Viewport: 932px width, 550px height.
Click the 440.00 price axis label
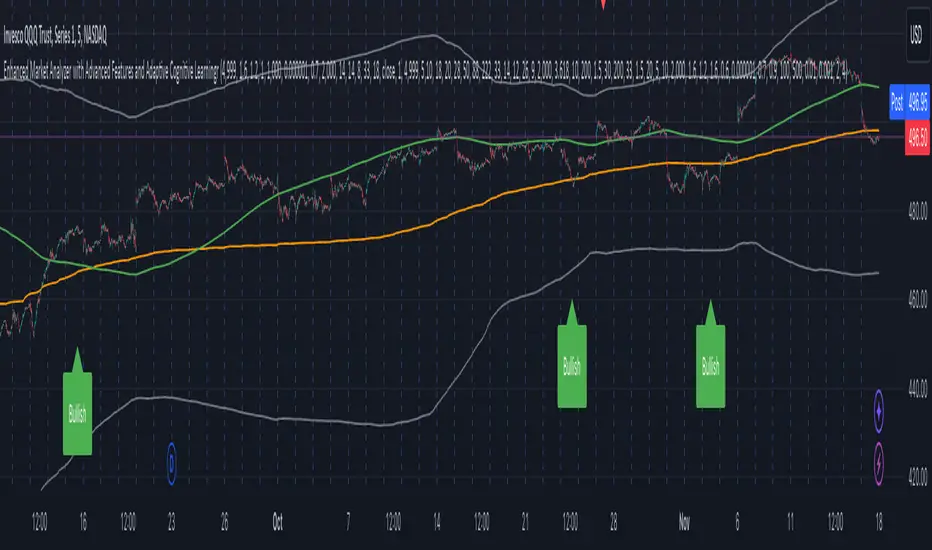click(x=918, y=389)
